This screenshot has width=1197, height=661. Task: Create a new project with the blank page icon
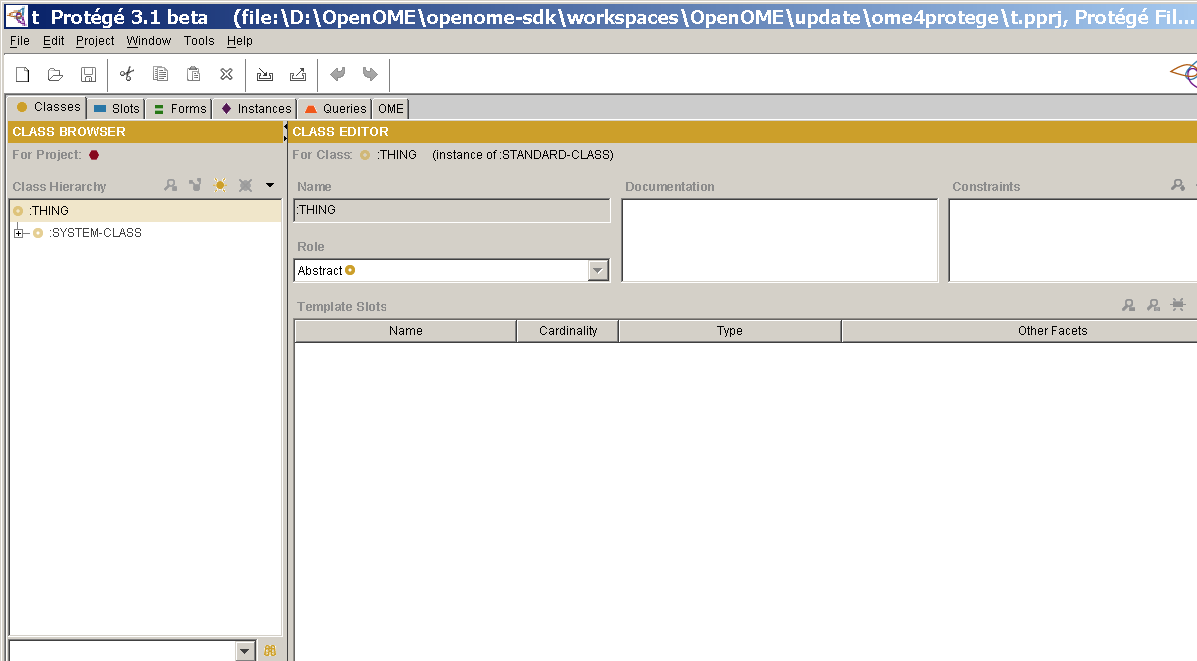(22, 73)
